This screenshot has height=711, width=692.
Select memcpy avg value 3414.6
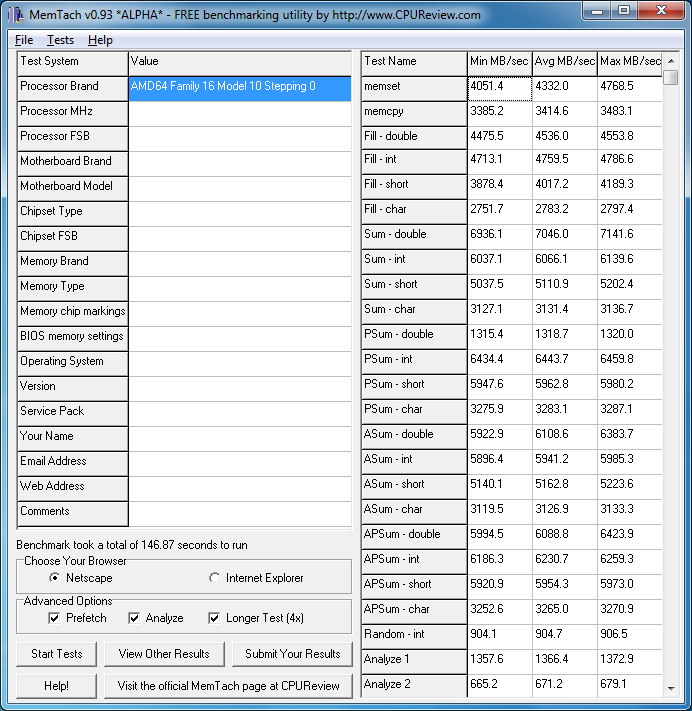(565, 114)
